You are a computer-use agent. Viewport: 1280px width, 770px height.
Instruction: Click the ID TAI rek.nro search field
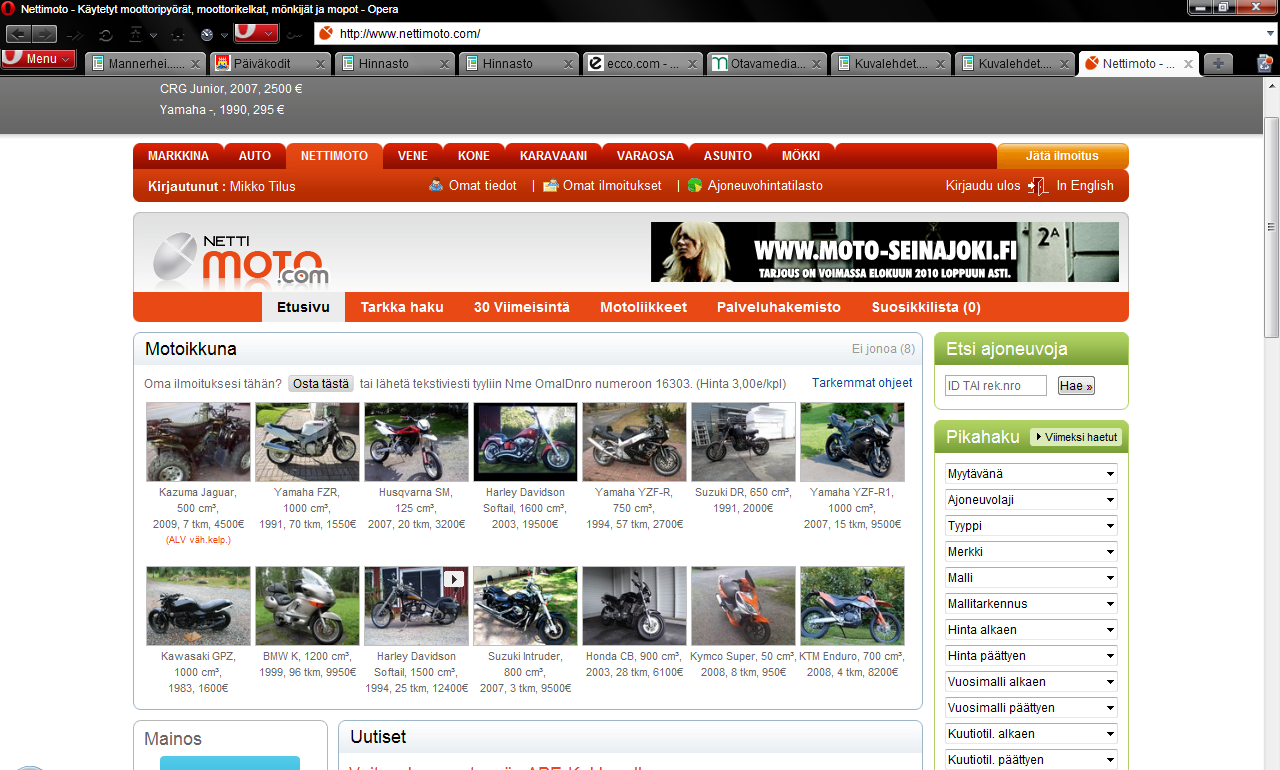tap(995, 386)
